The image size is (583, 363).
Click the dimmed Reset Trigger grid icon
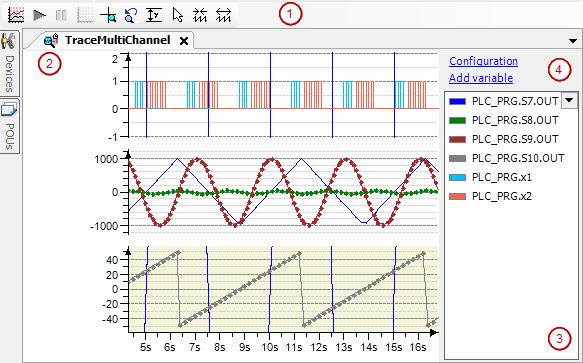point(85,15)
